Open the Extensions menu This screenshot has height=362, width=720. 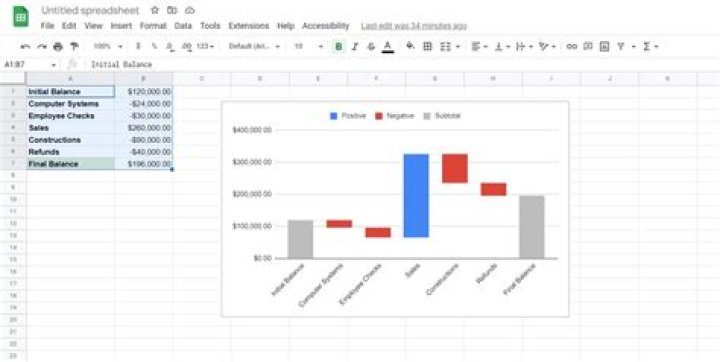248,26
